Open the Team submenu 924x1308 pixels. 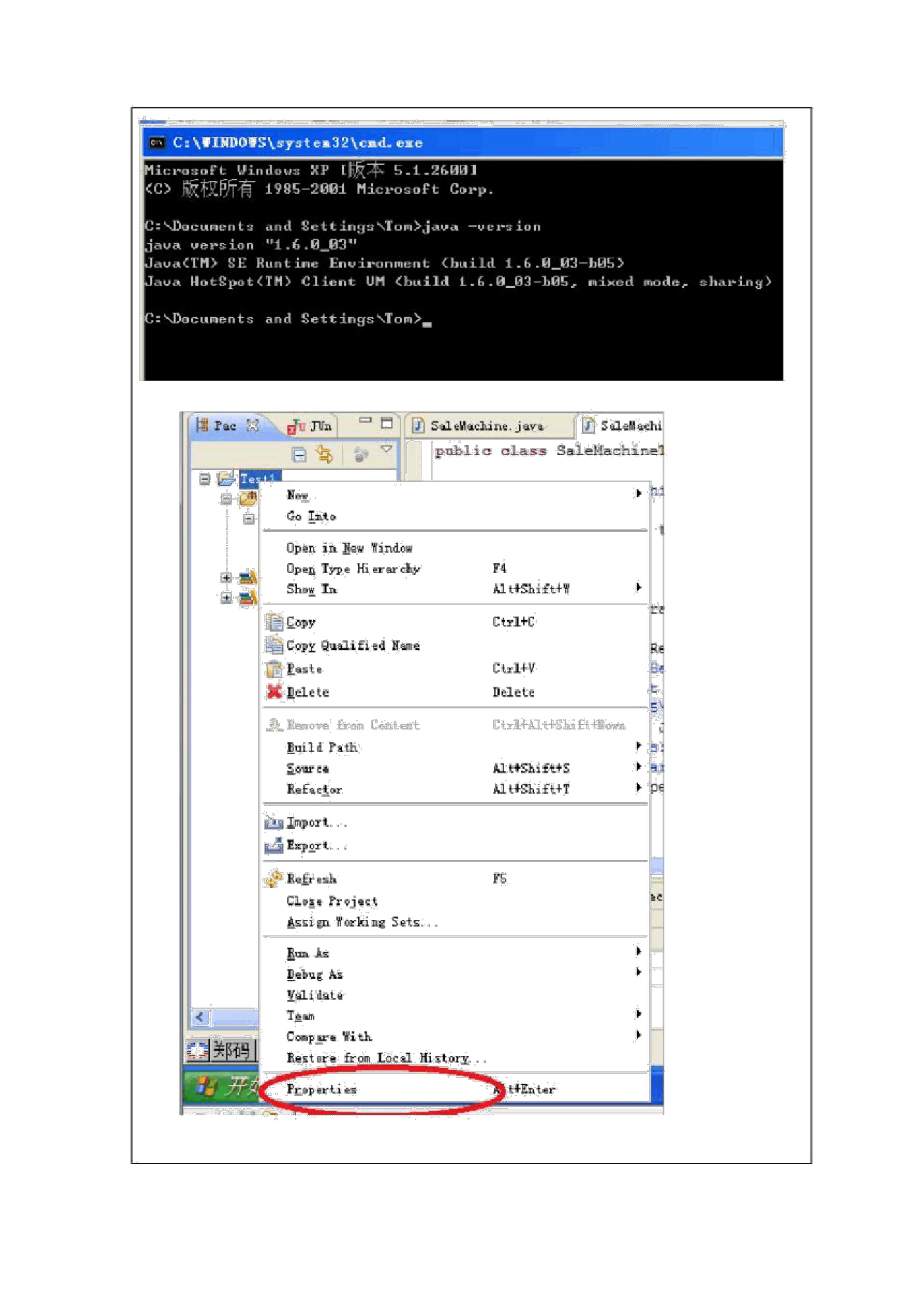tap(455, 1016)
